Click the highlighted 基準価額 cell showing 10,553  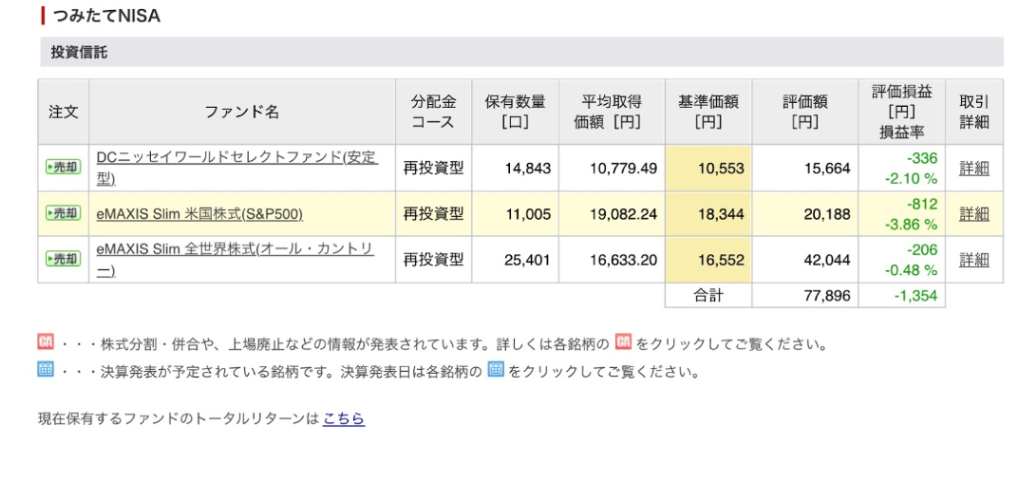pyautogui.click(x=707, y=168)
